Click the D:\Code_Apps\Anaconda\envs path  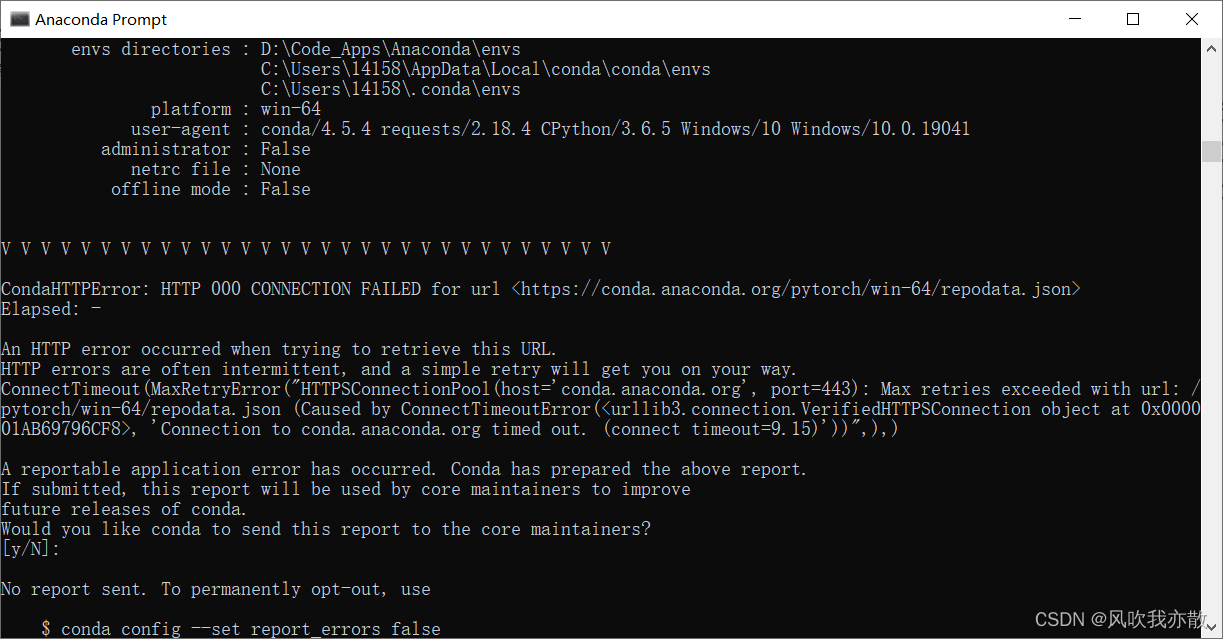(x=391, y=49)
